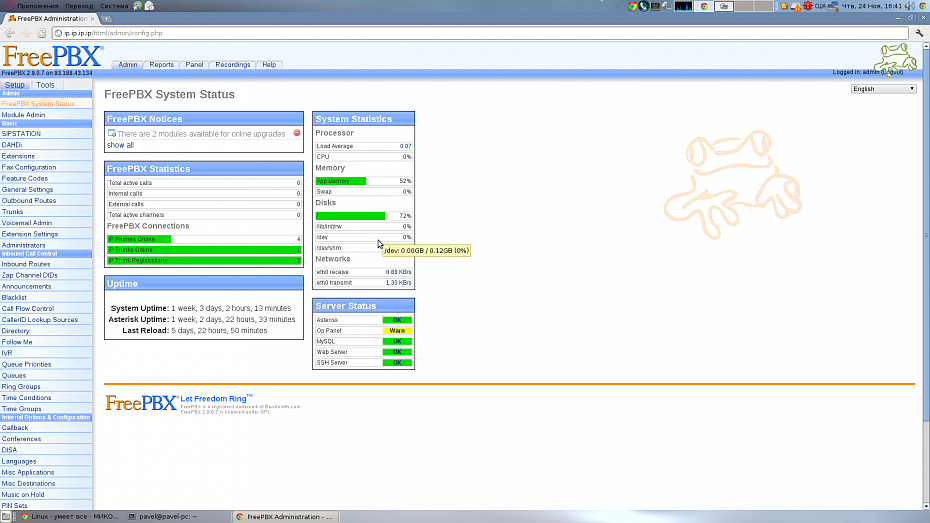Switch to the Admin tab
930x523 pixels.
[128, 65]
